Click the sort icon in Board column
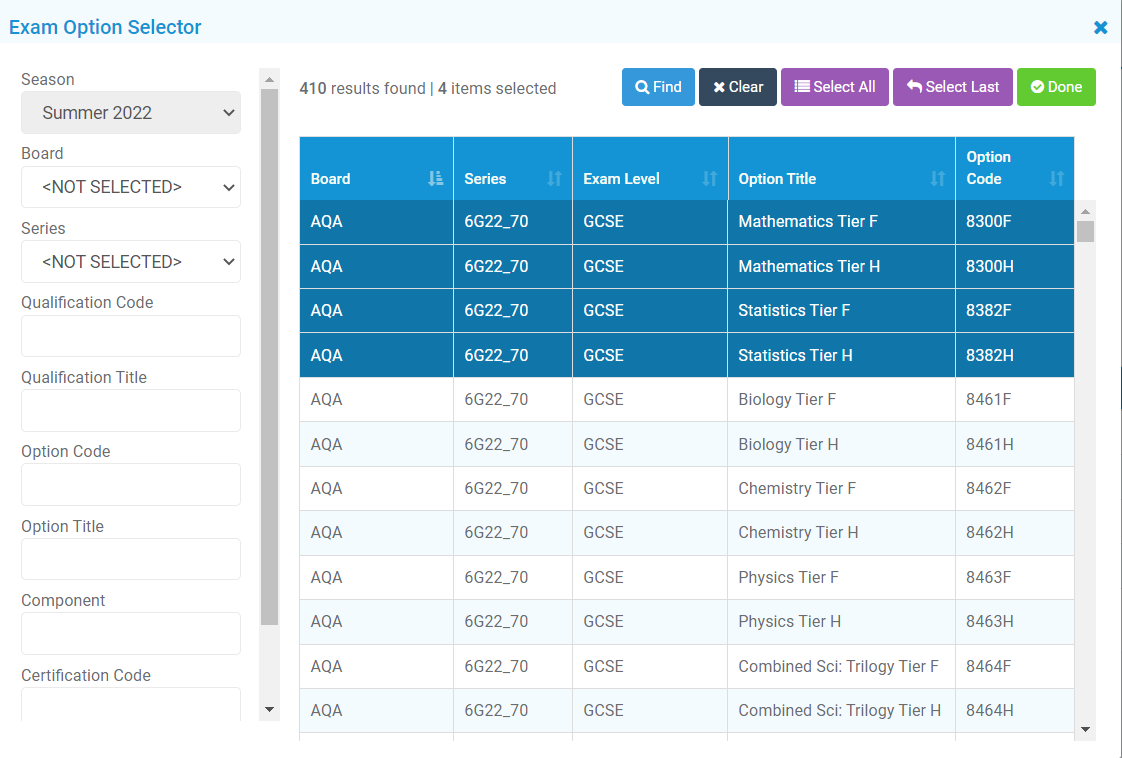Screen dimensions: 1122x758 (x=435, y=179)
